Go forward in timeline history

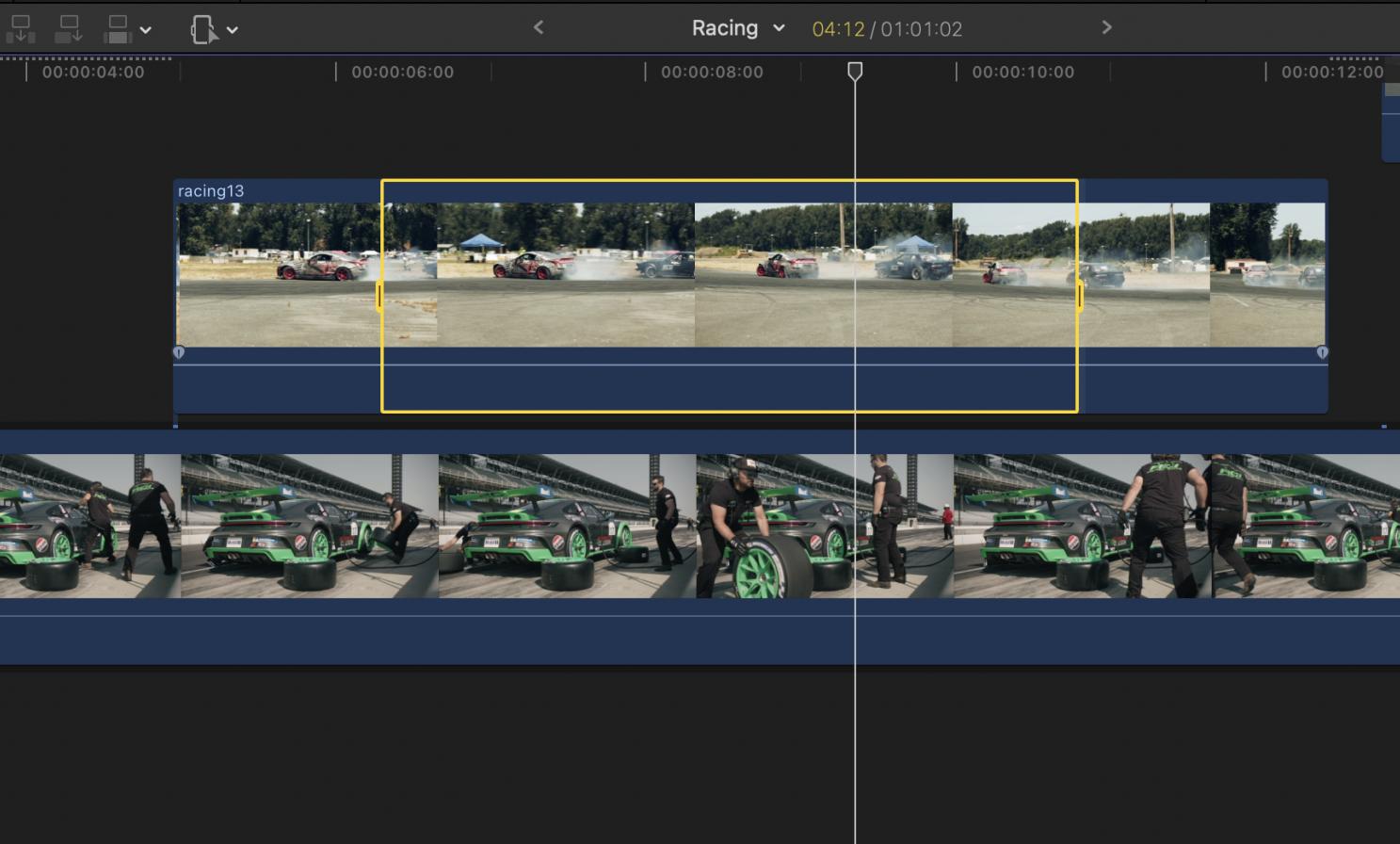1106,28
